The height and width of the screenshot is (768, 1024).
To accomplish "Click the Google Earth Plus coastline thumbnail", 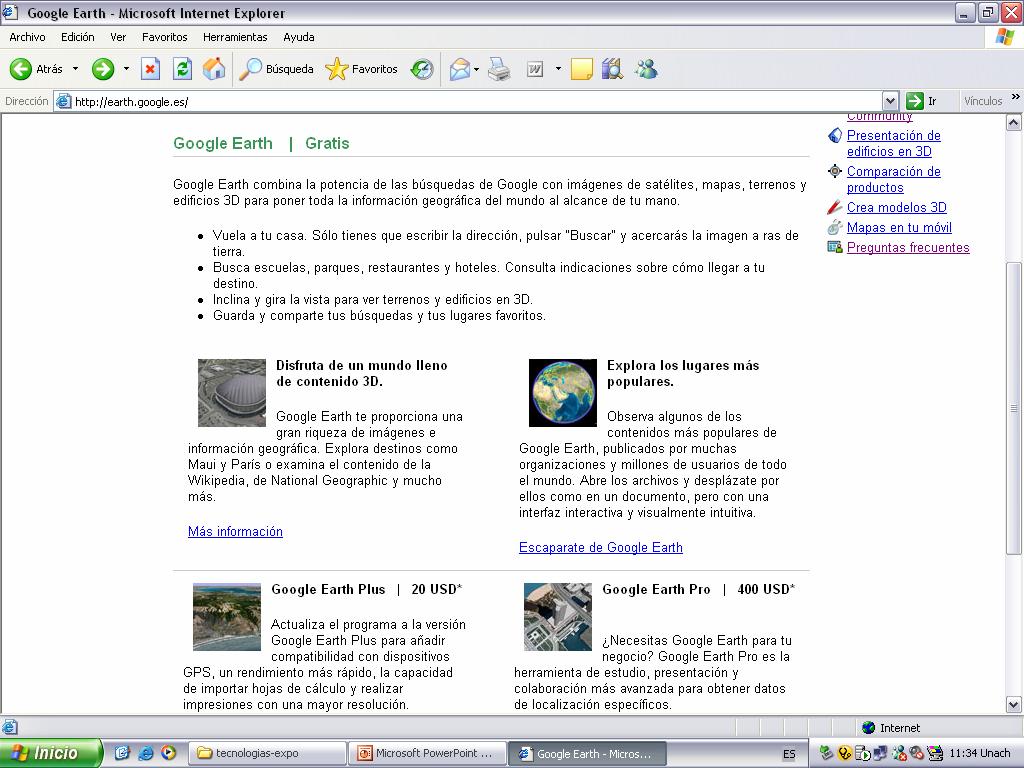I will point(227,616).
